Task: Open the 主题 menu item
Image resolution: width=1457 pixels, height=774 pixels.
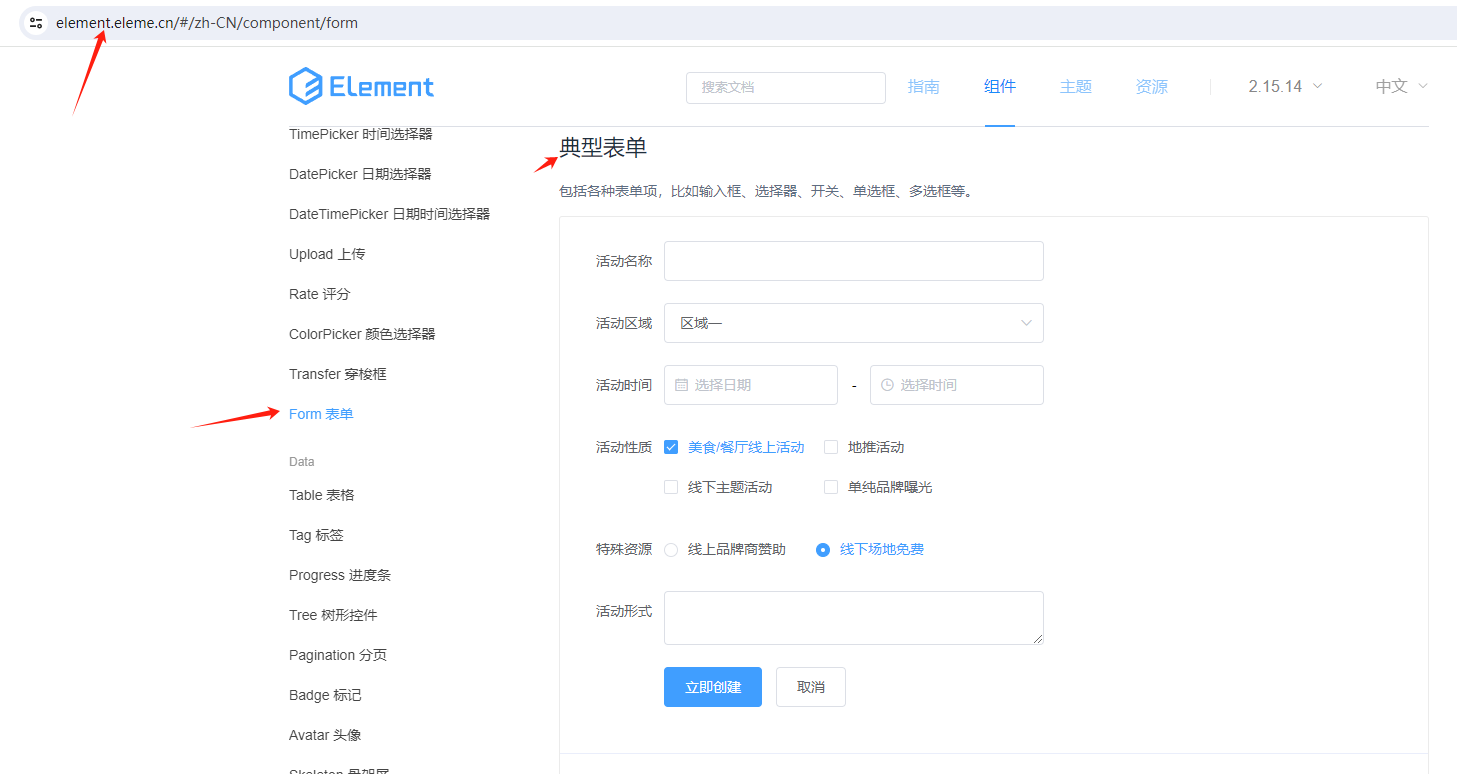Action: [x=1076, y=87]
